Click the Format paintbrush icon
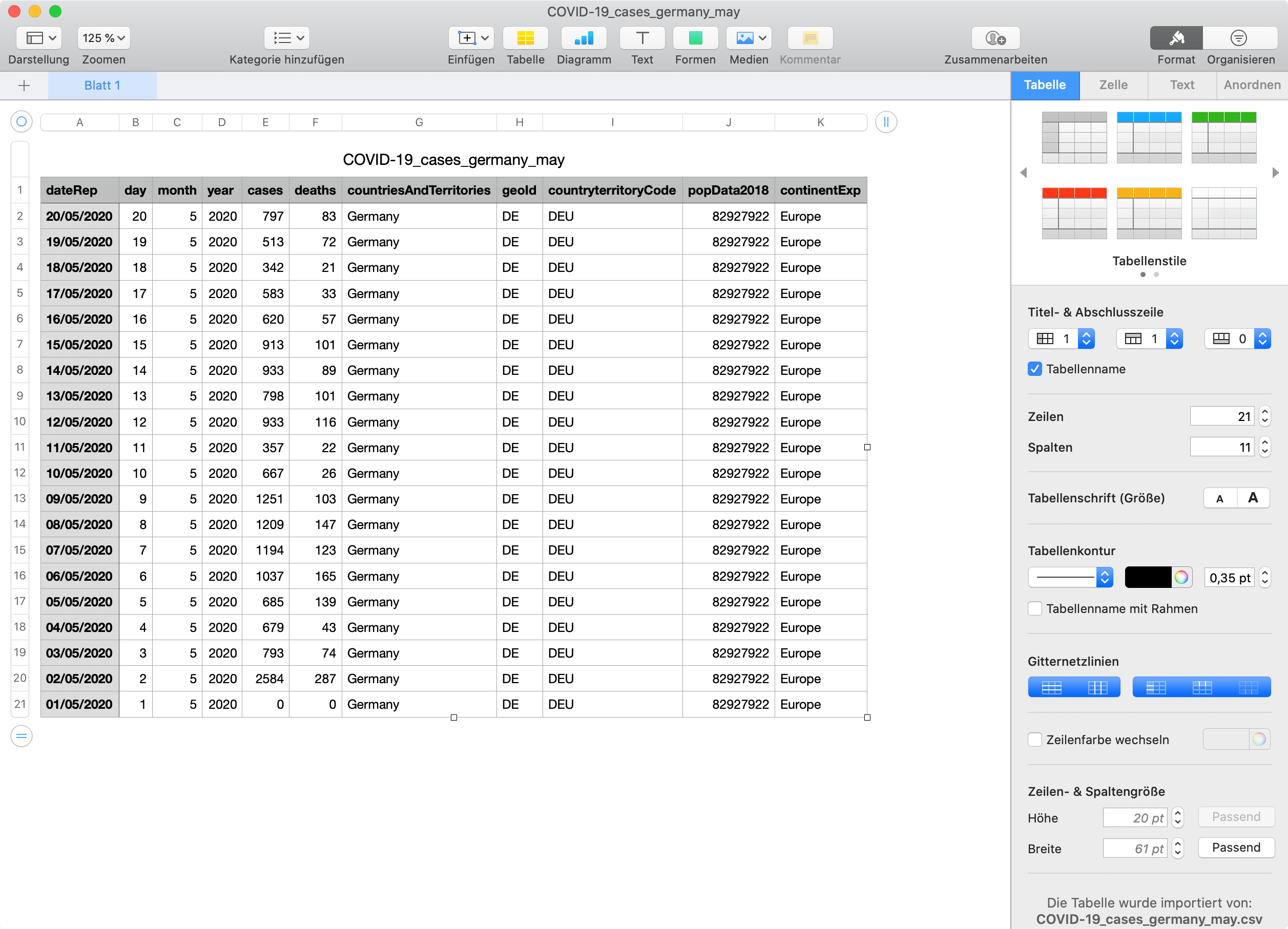 1176,38
